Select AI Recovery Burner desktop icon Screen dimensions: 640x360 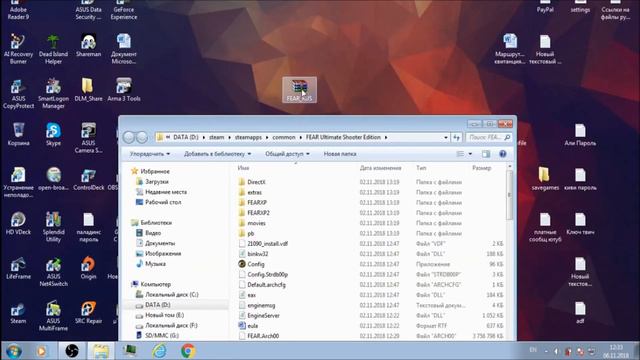(18, 49)
